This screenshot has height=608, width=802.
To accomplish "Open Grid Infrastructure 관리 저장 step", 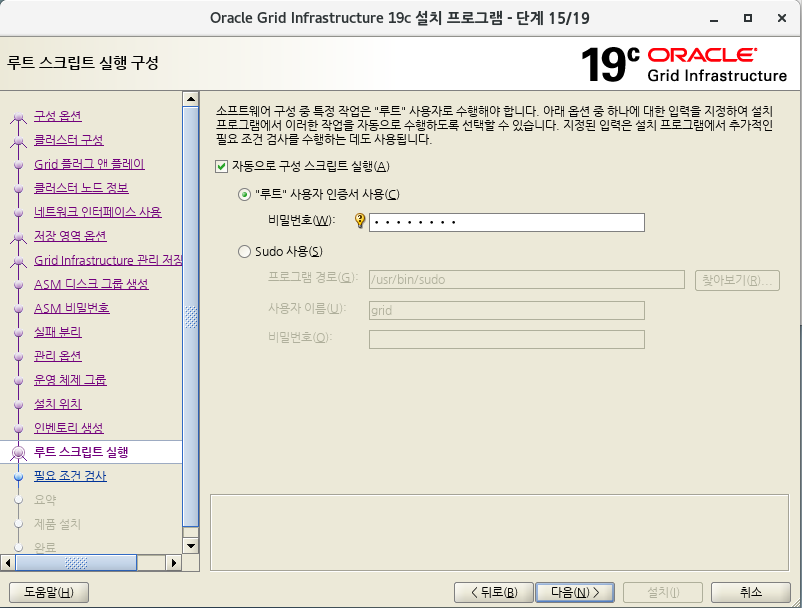I will click(x=108, y=260).
